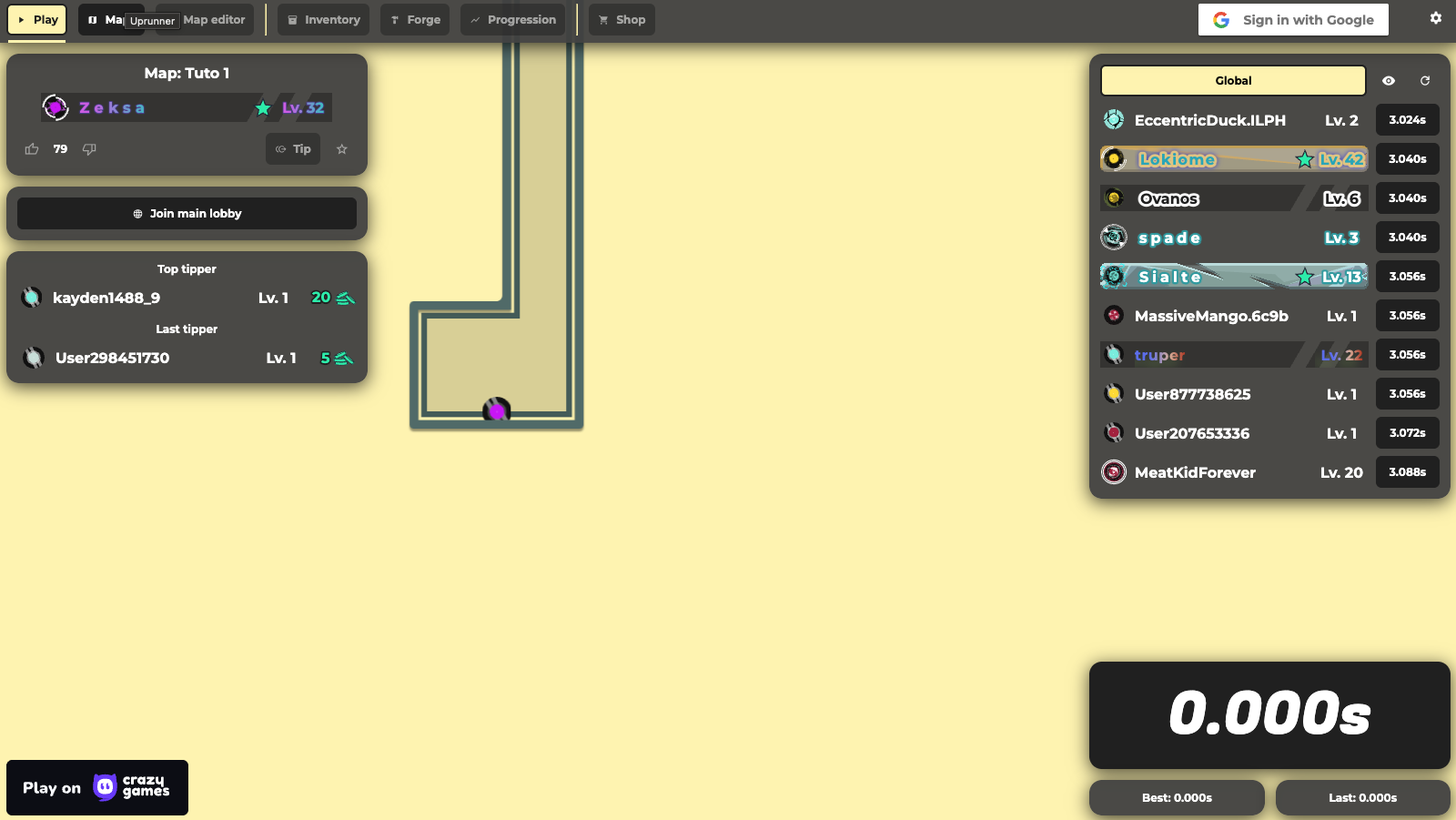
Task: Click Lokiome avatar icon
Action: pyautogui.click(x=1114, y=159)
